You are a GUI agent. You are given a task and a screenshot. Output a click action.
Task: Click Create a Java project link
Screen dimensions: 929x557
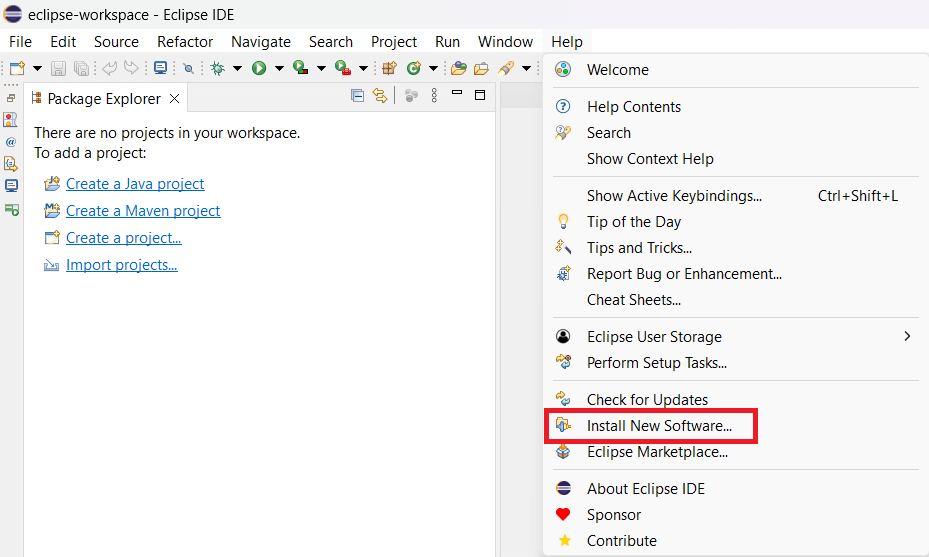click(x=135, y=184)
